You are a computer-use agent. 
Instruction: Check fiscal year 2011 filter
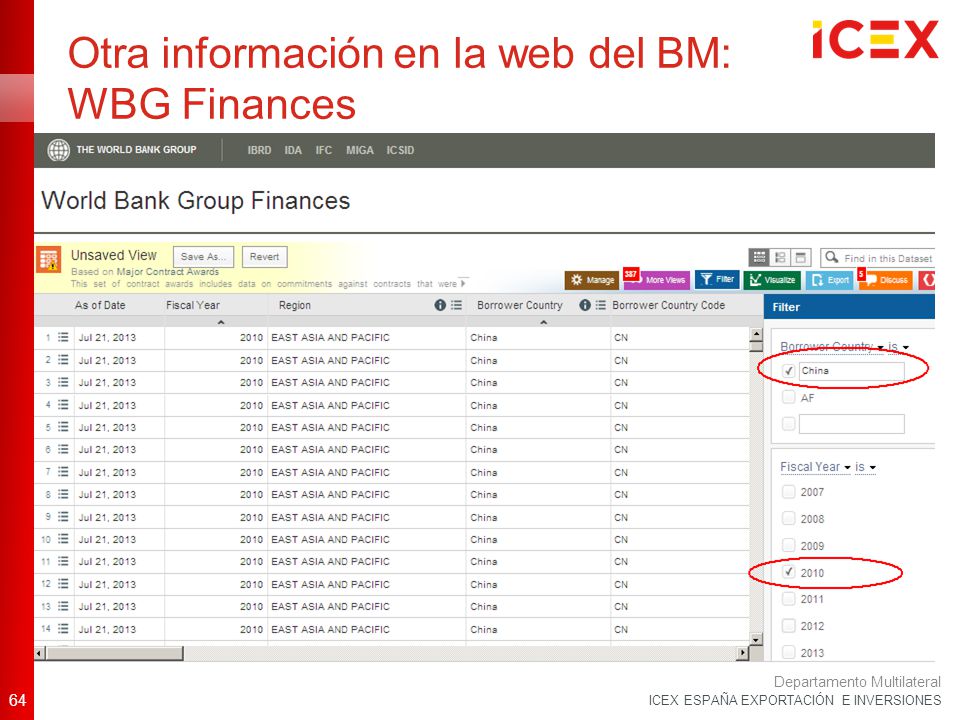[789, 599]
